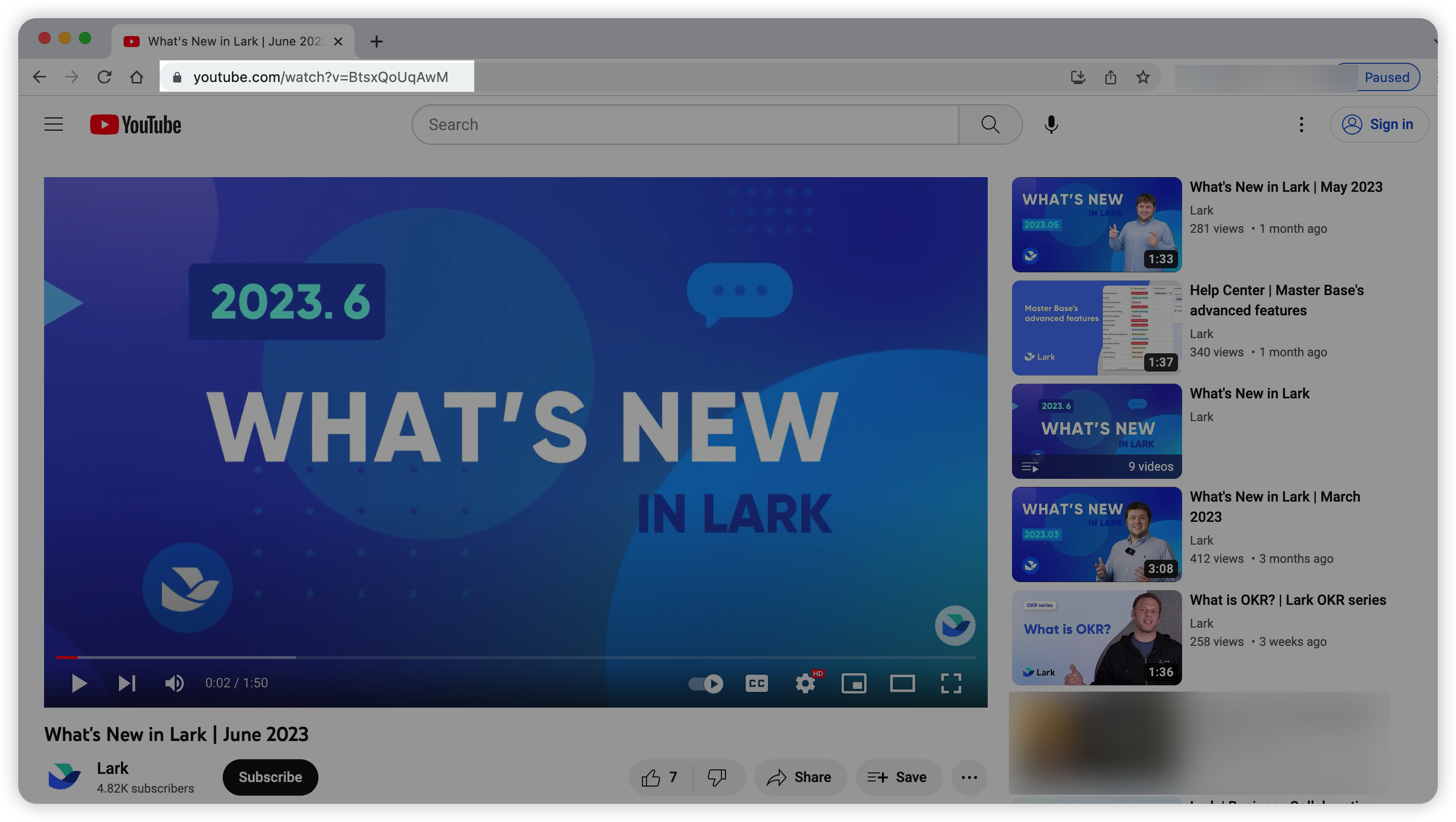1456x822 pixels.
Task: Open the Lark channel name link
Action: pos(112,768)
